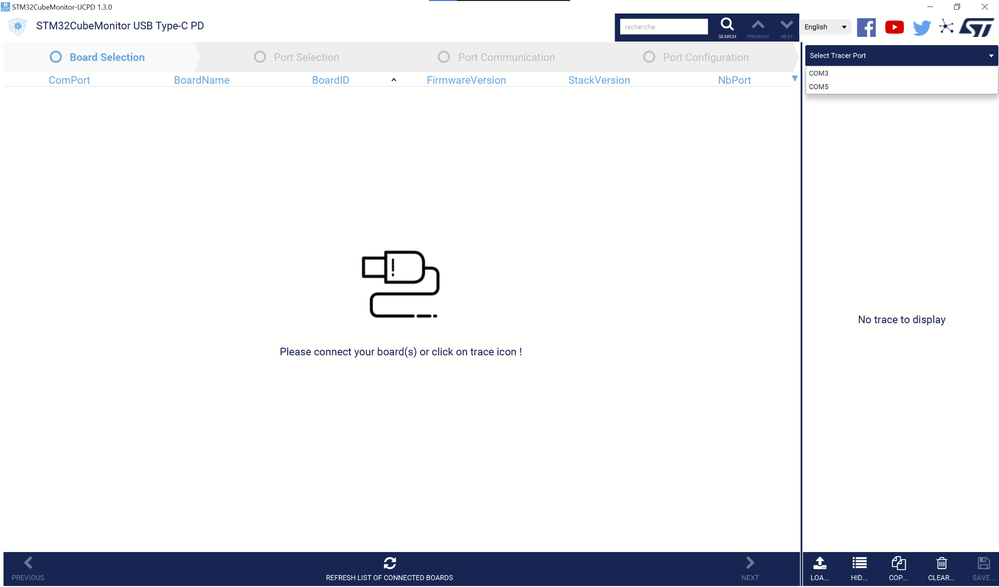Viewport: 999px width, 587px height.
Task: Click the ST logo
Action: click(977, 27)
